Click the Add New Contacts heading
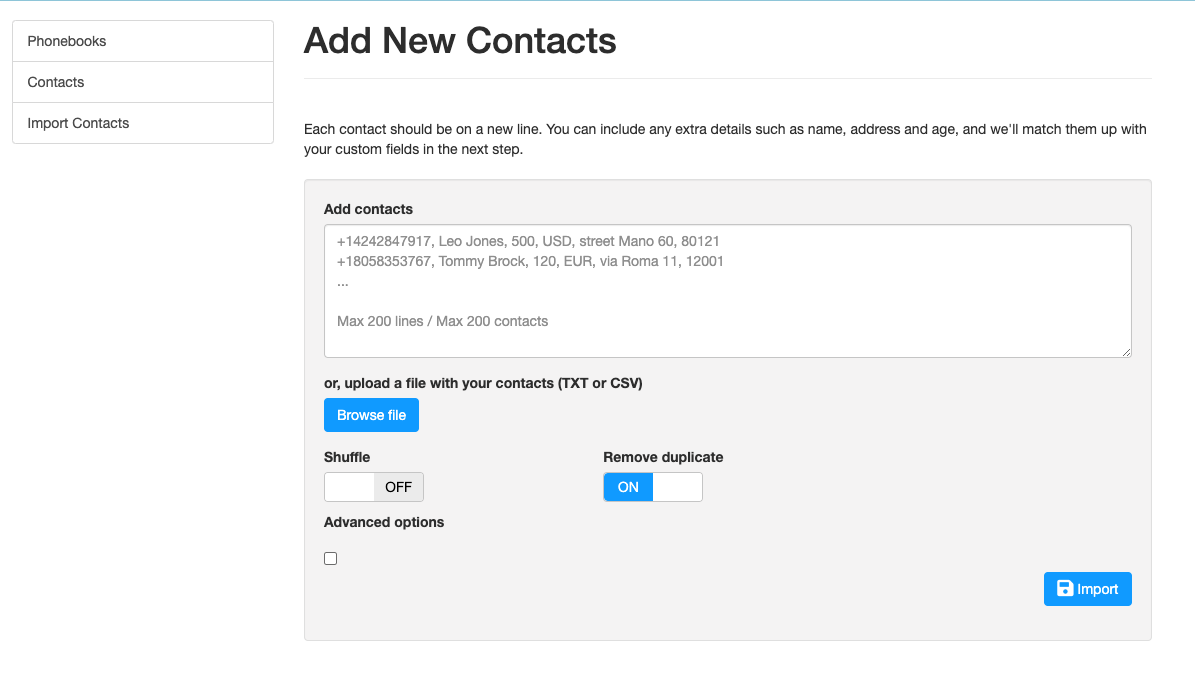The width and height of the screenshot is (1195, 689). 460,40
